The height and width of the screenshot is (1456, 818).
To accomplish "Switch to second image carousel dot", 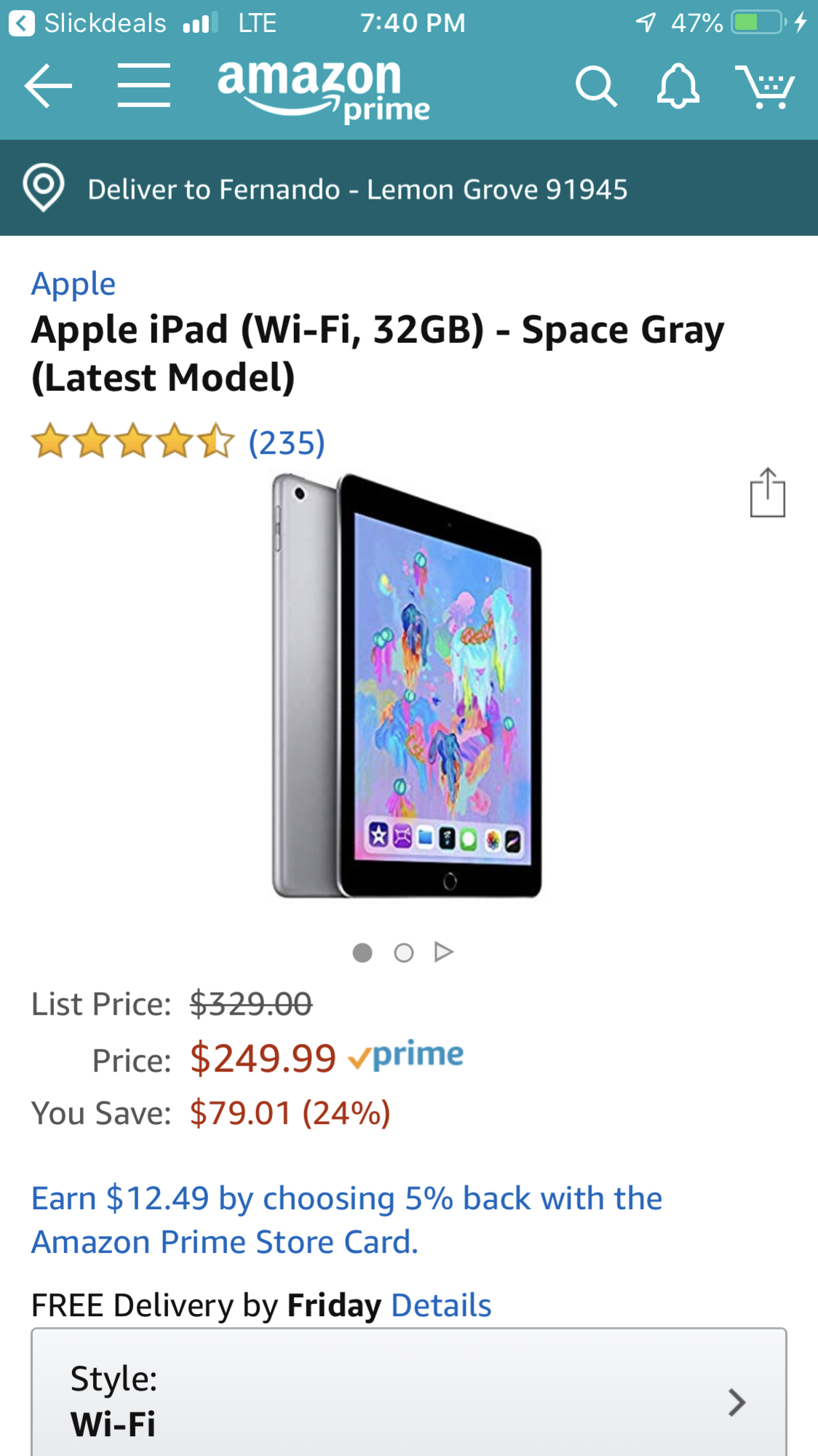I will pyautogui.click(x=404, y=952).
